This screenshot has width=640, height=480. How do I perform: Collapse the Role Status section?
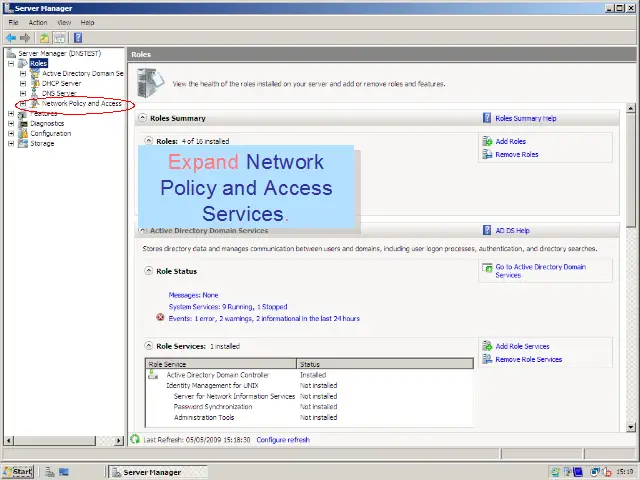pyautogui.click(x=149, y=271)
